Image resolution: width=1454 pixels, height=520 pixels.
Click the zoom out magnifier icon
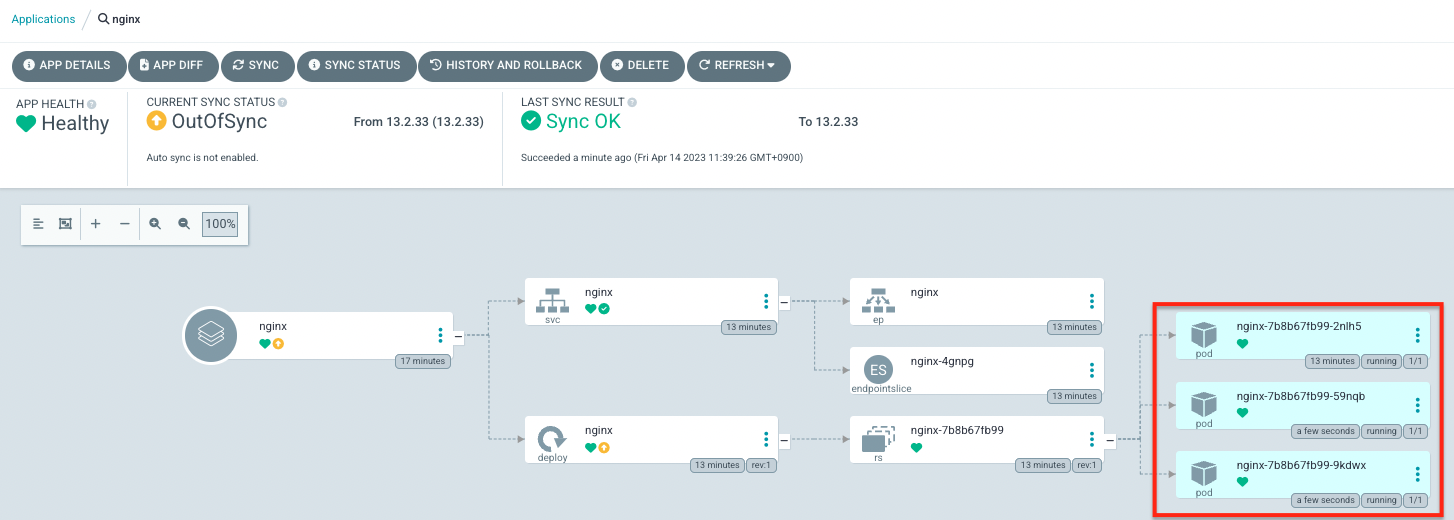184,224
